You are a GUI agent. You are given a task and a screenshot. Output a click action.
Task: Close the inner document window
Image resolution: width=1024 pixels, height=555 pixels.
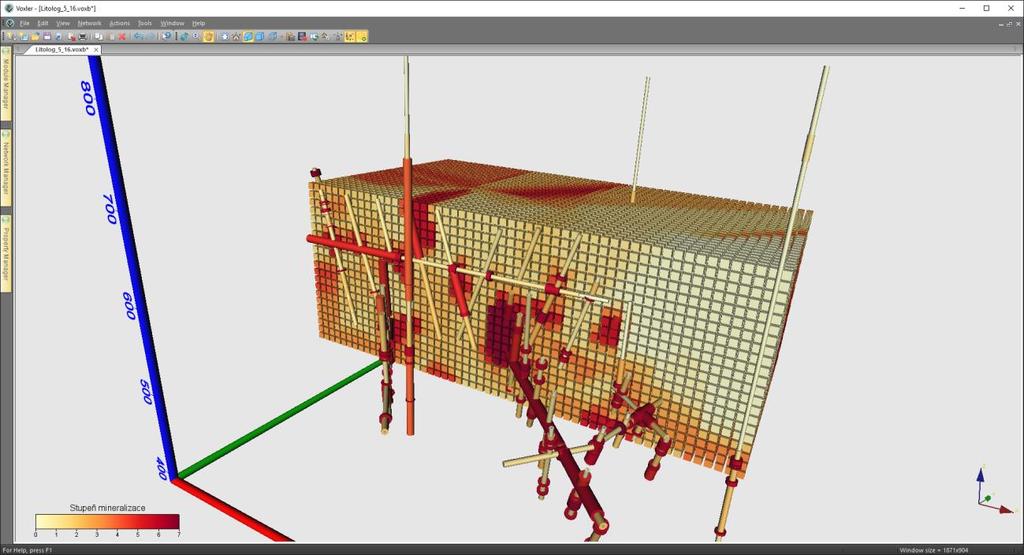point(1019,24)
